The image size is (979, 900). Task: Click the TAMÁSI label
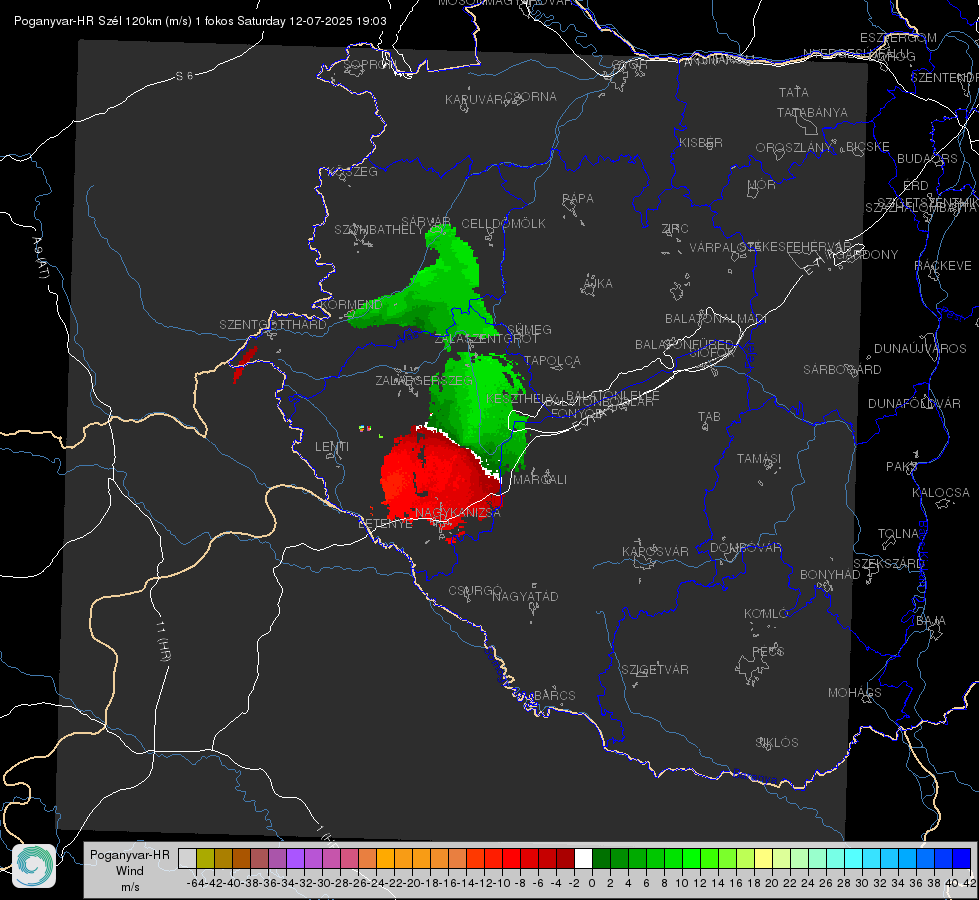(x=759, y=458)
